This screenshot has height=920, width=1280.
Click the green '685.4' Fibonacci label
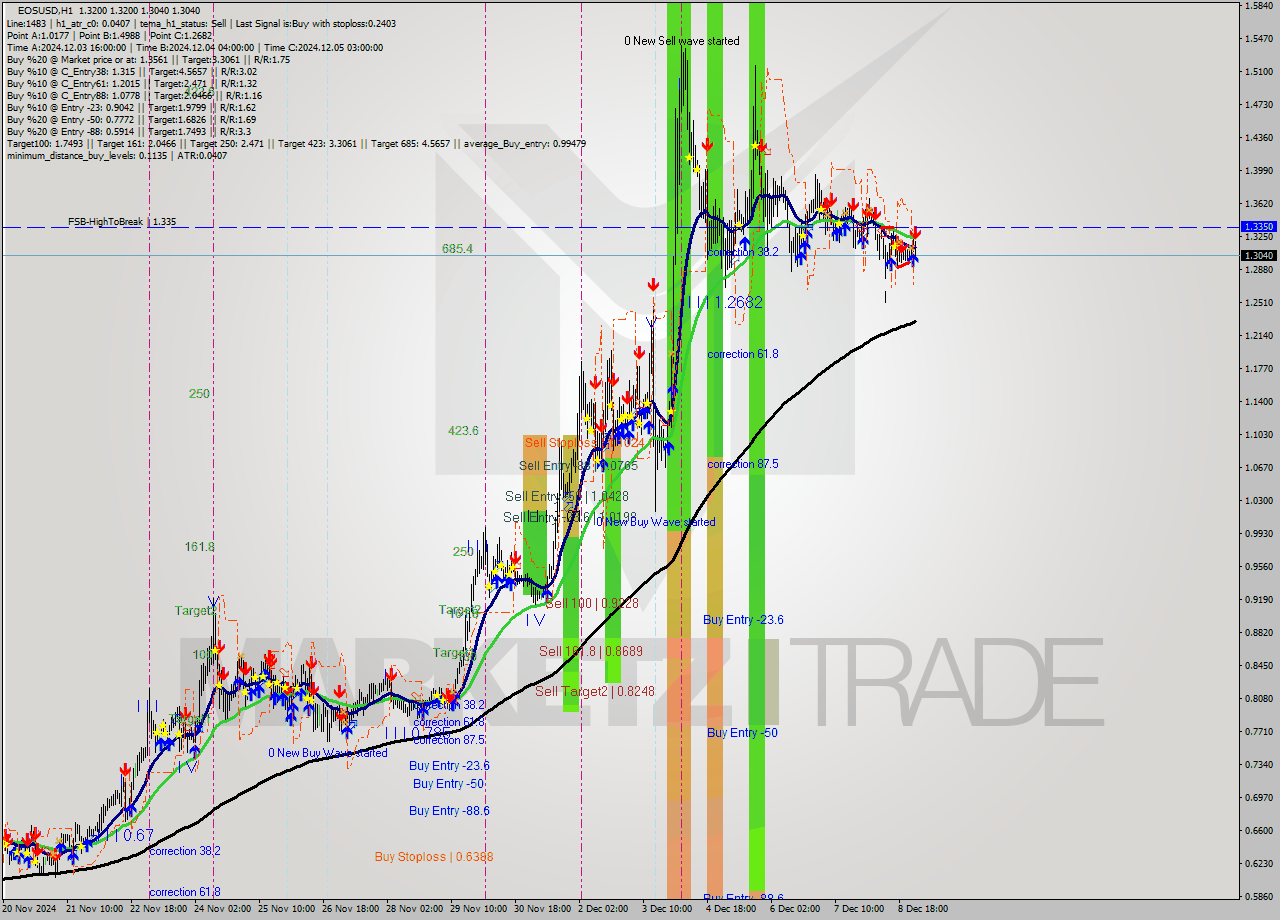tap(457, 248)
